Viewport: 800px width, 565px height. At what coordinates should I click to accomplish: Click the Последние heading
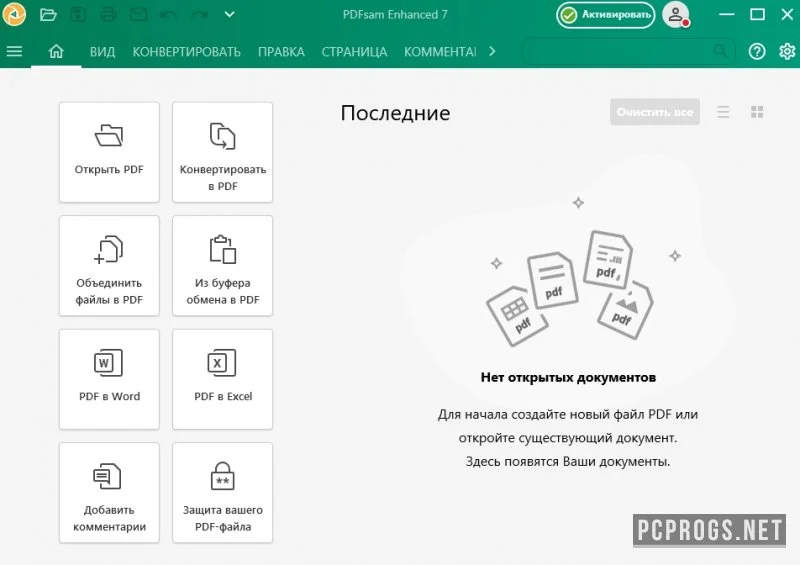point(395,113)
